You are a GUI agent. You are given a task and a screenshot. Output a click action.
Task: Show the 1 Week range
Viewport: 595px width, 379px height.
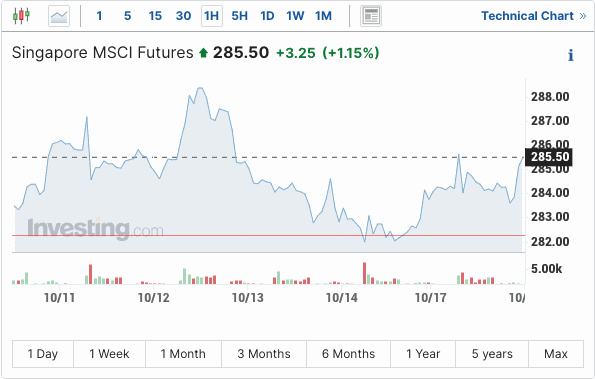(x=109, y=354)
